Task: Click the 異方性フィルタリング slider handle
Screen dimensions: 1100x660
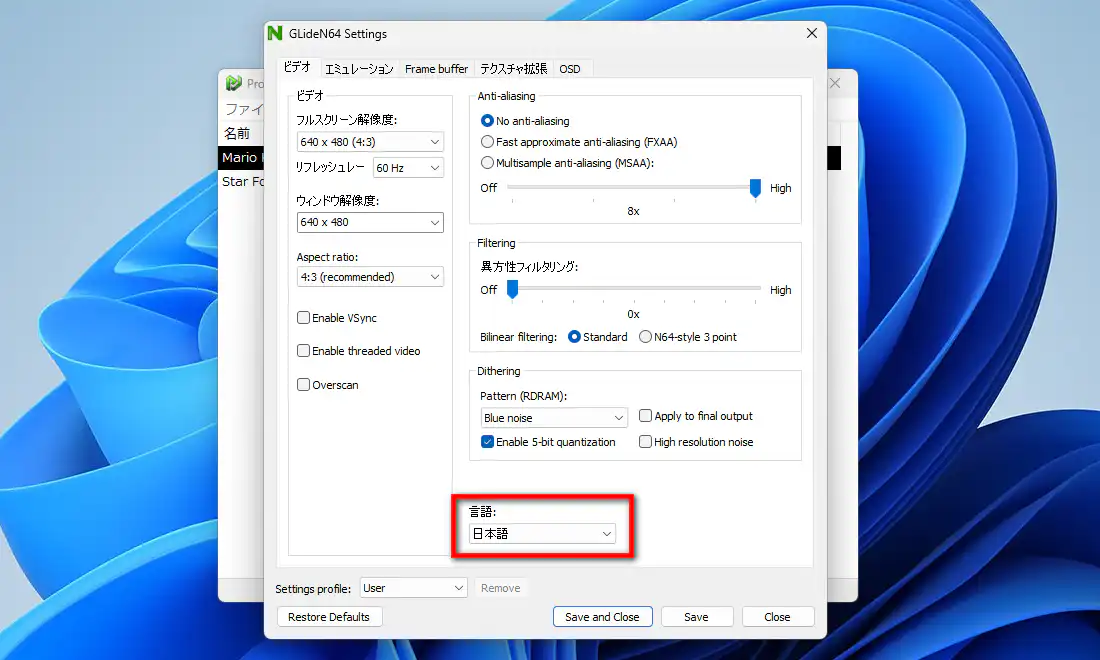Action: tap(512, 289)
